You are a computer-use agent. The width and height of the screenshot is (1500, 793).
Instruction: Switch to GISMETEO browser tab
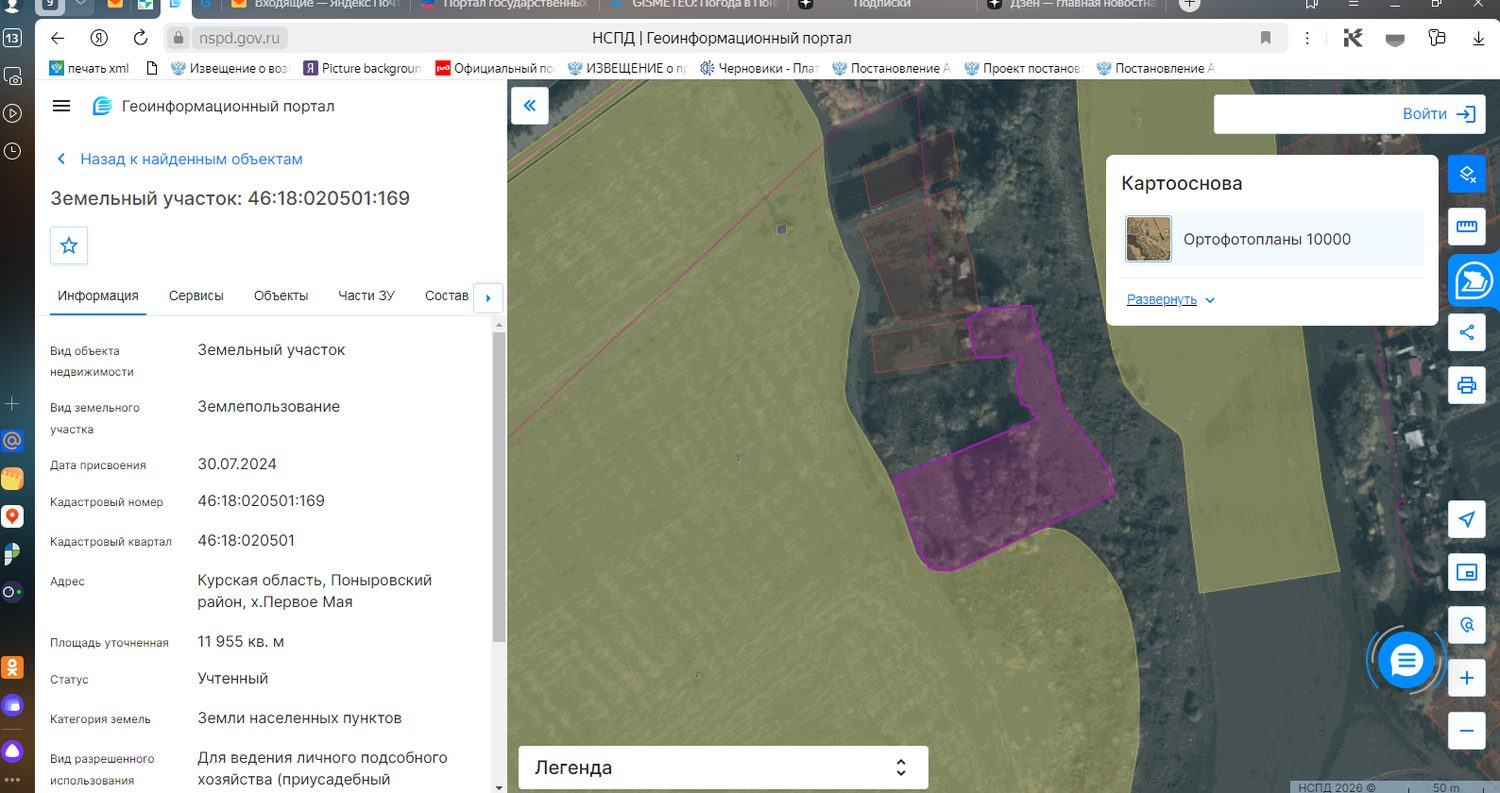click(x=695, y=5)
